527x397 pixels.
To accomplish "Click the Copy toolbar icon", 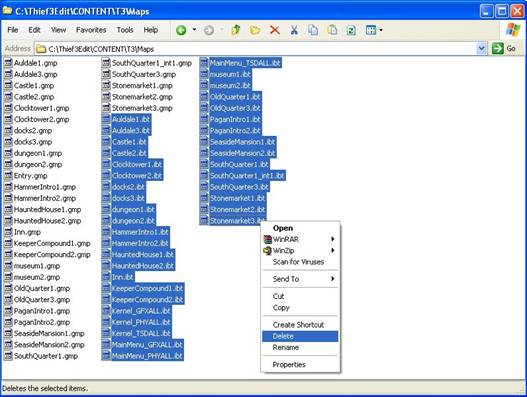I will (x=313, y=30).
